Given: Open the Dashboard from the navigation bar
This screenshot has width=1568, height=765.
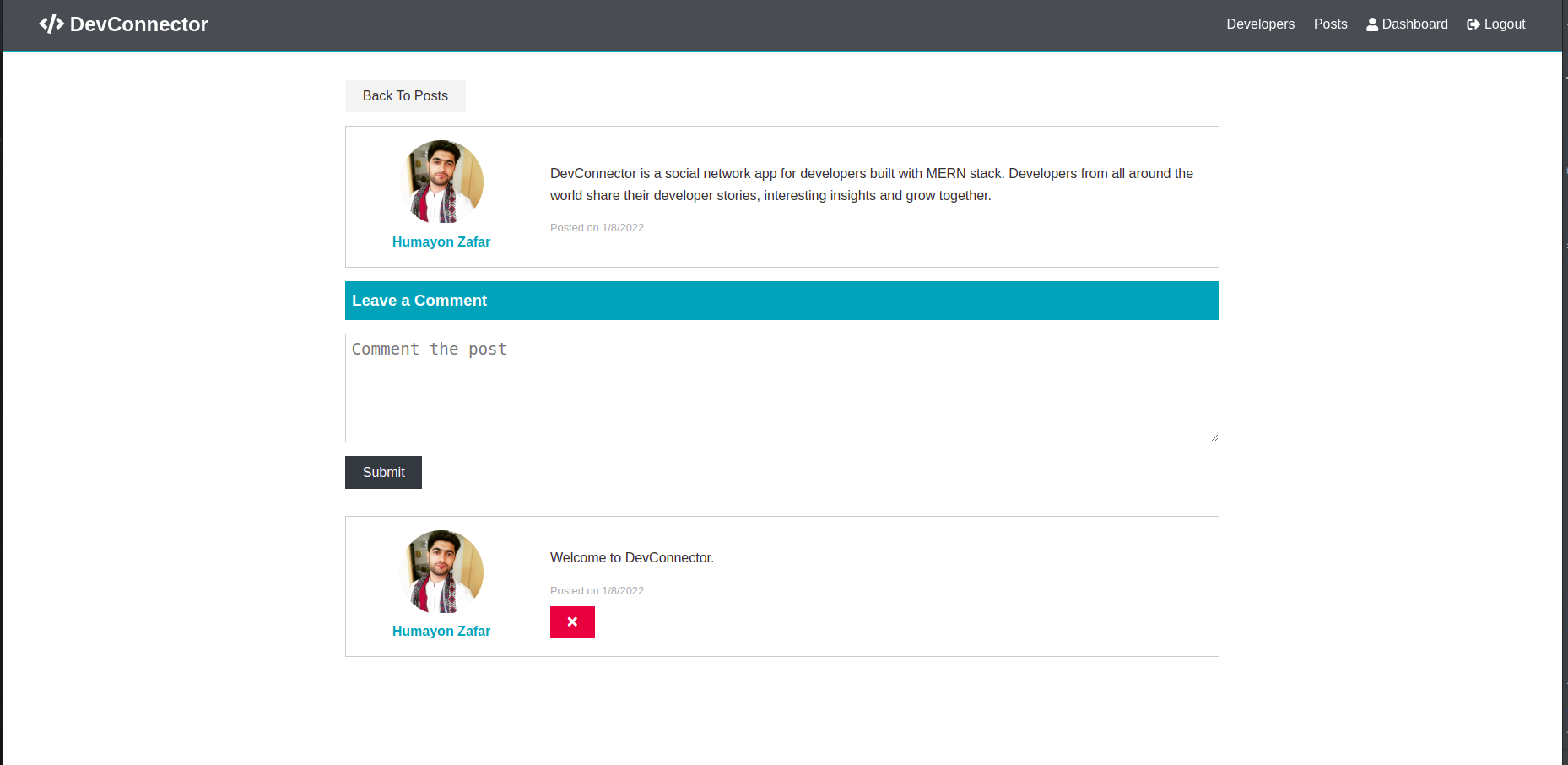Looking at the screenshot, I should tap(1414, 24).
